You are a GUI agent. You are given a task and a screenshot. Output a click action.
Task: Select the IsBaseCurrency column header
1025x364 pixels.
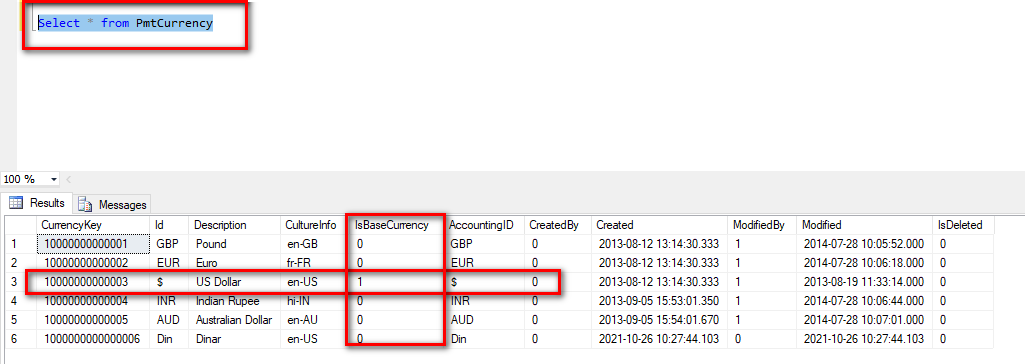(x=396, y=225)
